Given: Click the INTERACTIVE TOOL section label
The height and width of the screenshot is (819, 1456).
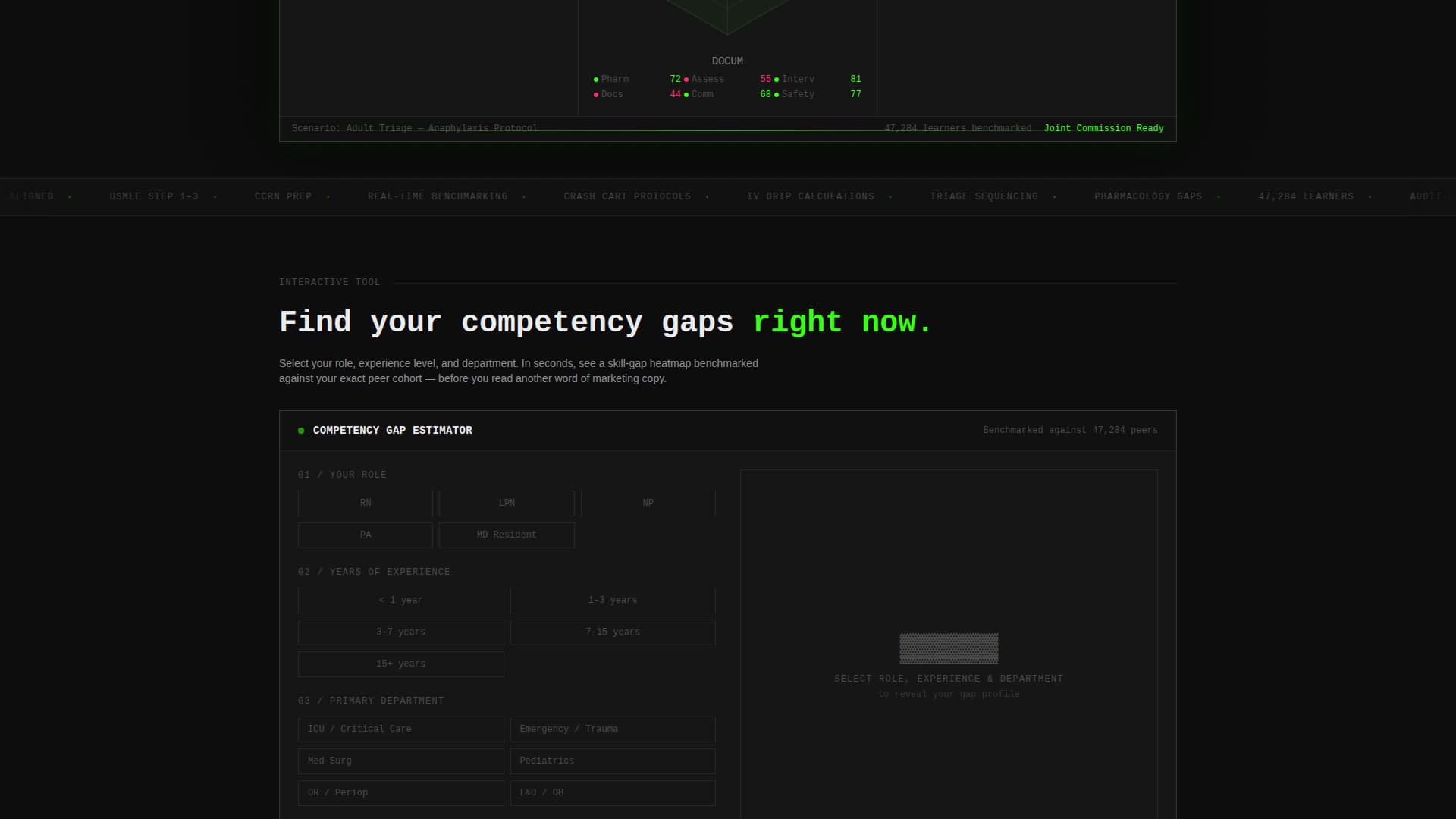Looking at the screenshot, I should [330, 282].
